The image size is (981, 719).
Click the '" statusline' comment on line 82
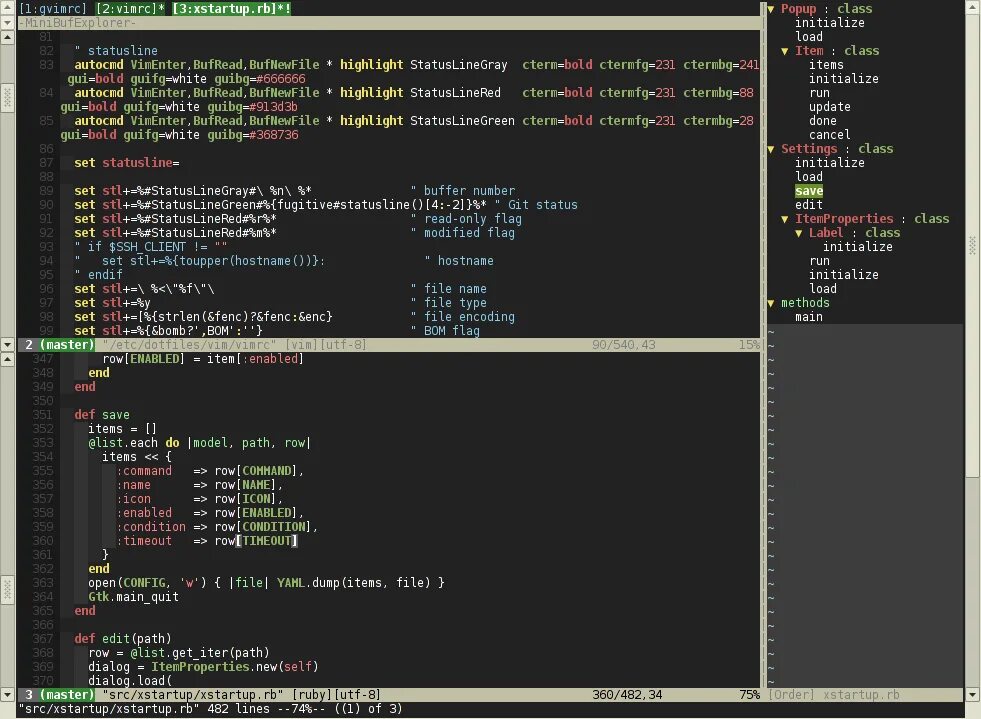coord(116,51)
